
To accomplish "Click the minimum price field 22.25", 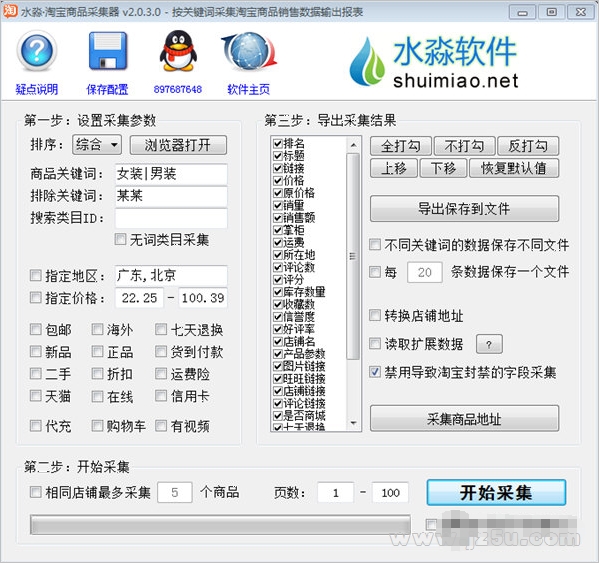I will (x=139, y=298).
